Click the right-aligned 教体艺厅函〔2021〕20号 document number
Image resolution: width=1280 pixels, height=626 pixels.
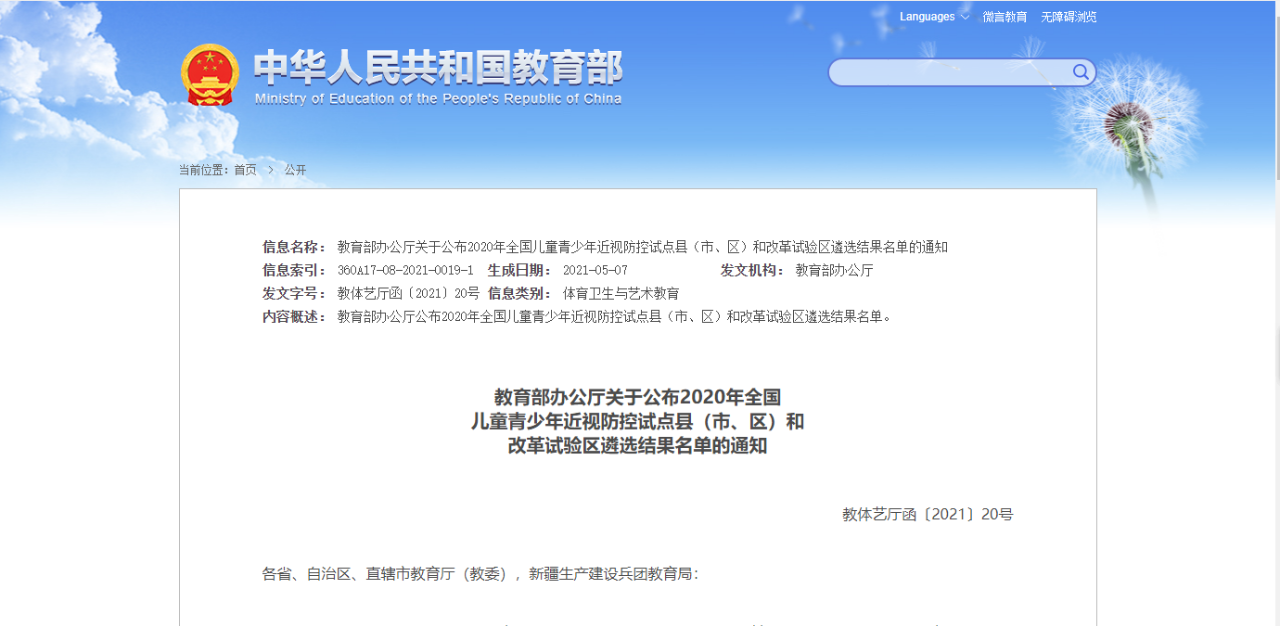point(927,515)
